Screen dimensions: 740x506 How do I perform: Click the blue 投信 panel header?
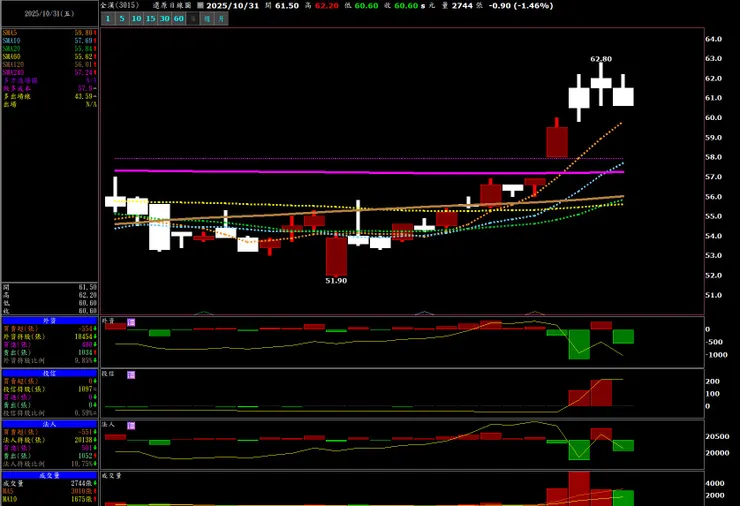(50, 373)
